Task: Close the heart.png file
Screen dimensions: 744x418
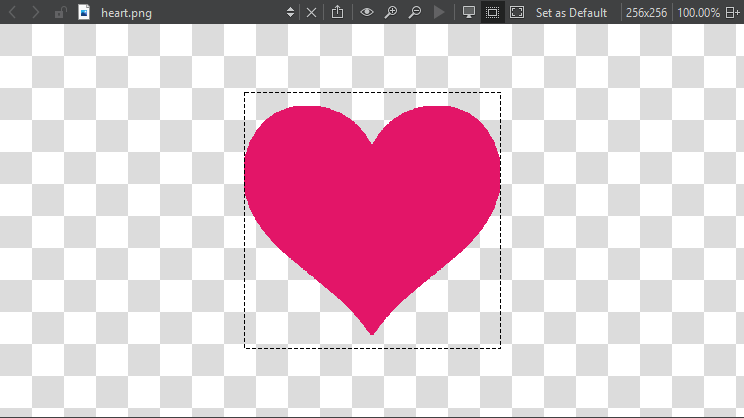Action: (311, 12)
